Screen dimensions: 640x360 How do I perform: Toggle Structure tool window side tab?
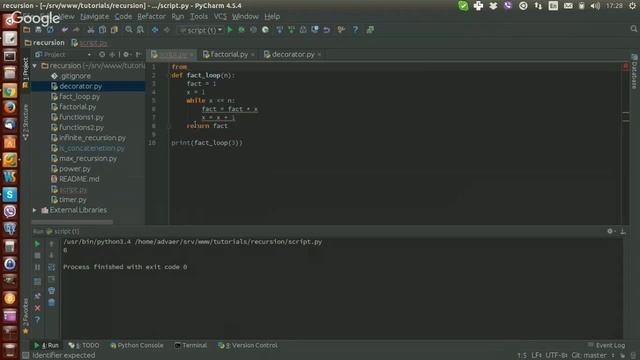[25, 122]
